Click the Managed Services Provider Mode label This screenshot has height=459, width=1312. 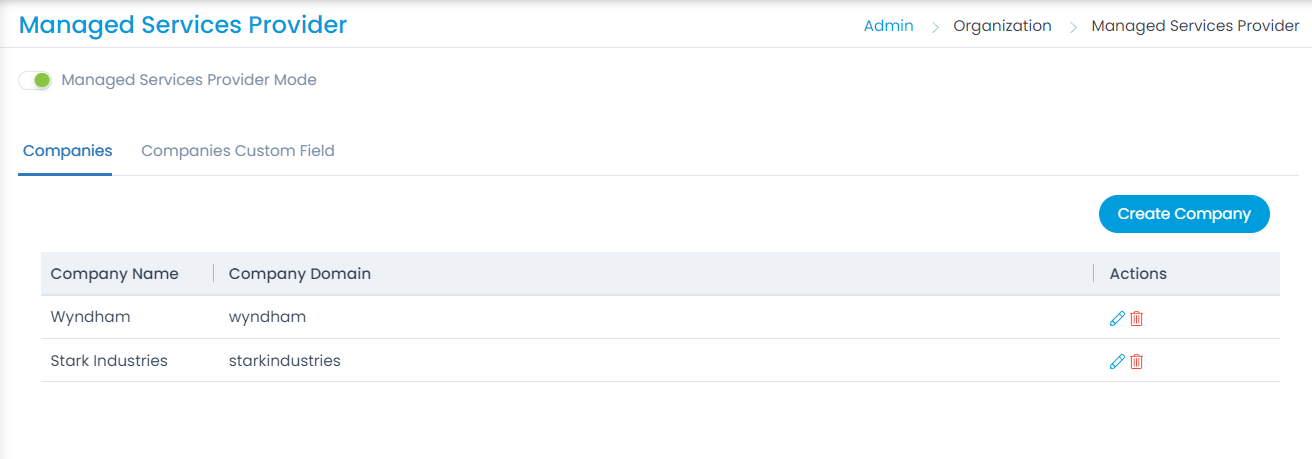point(189,80)
